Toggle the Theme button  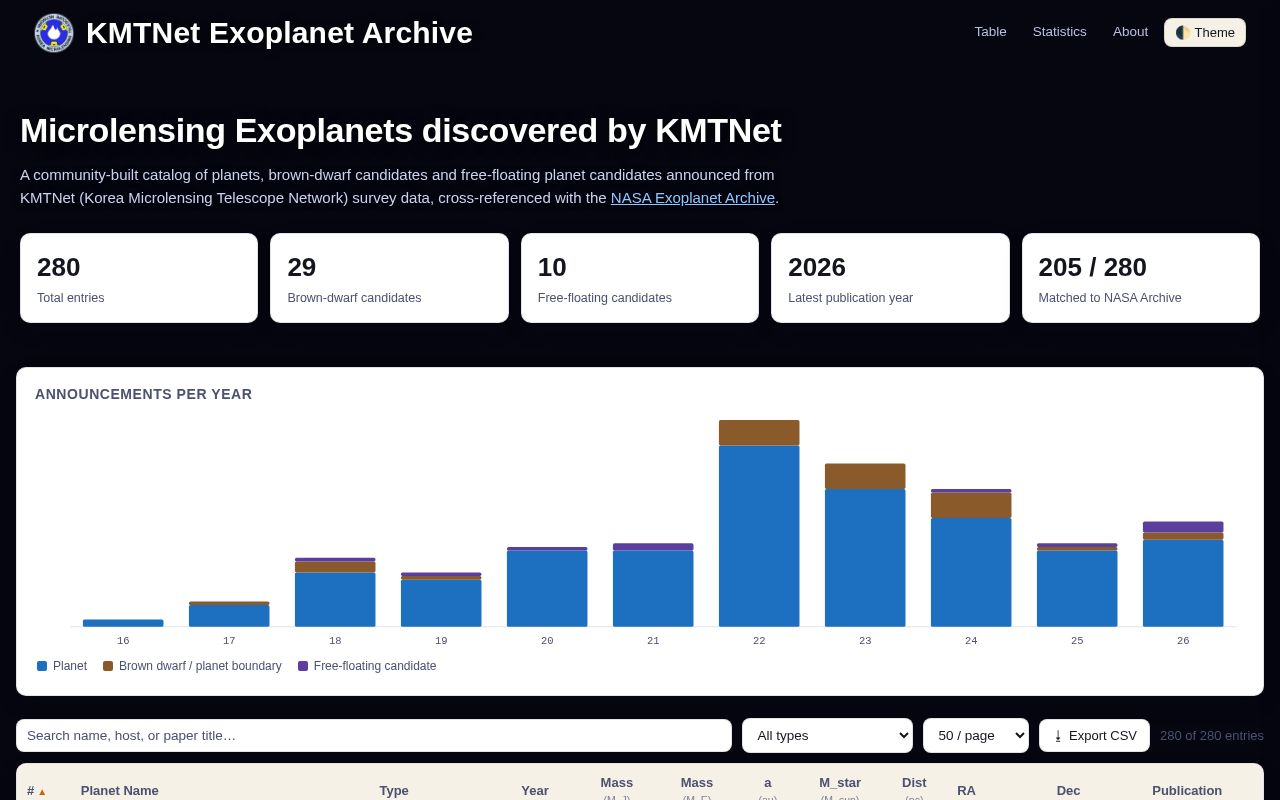pos(1205,32)
